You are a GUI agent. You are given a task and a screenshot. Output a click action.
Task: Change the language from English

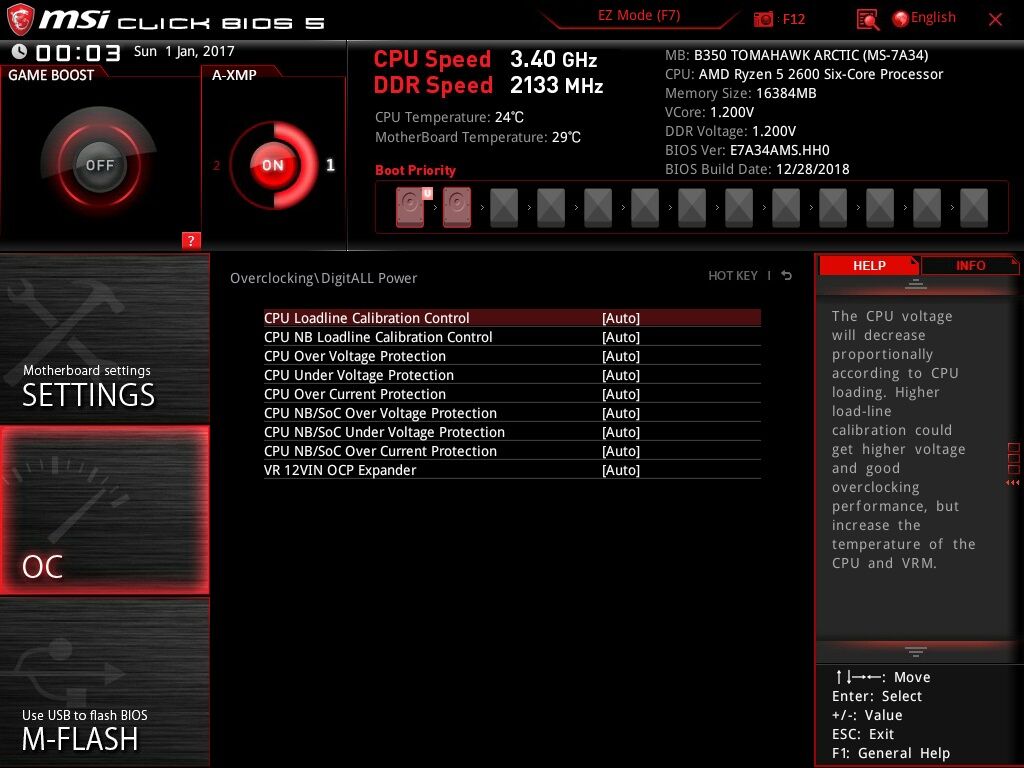[x=933, y=18]
